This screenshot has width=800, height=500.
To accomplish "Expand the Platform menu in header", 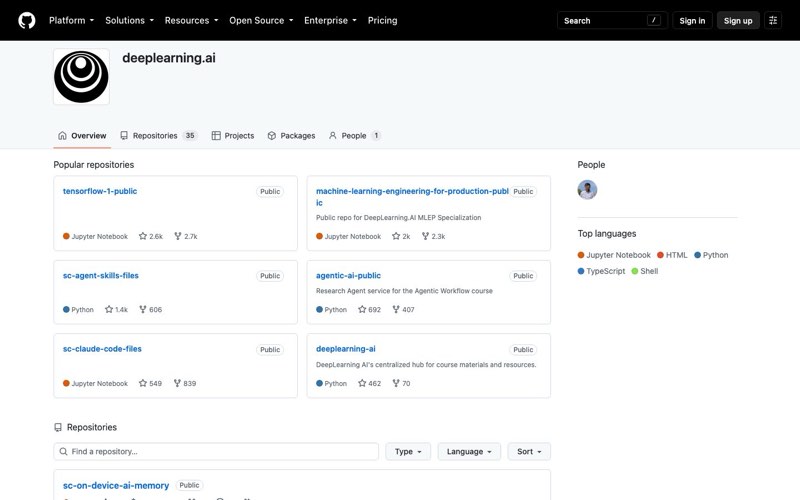I will 71,20.
